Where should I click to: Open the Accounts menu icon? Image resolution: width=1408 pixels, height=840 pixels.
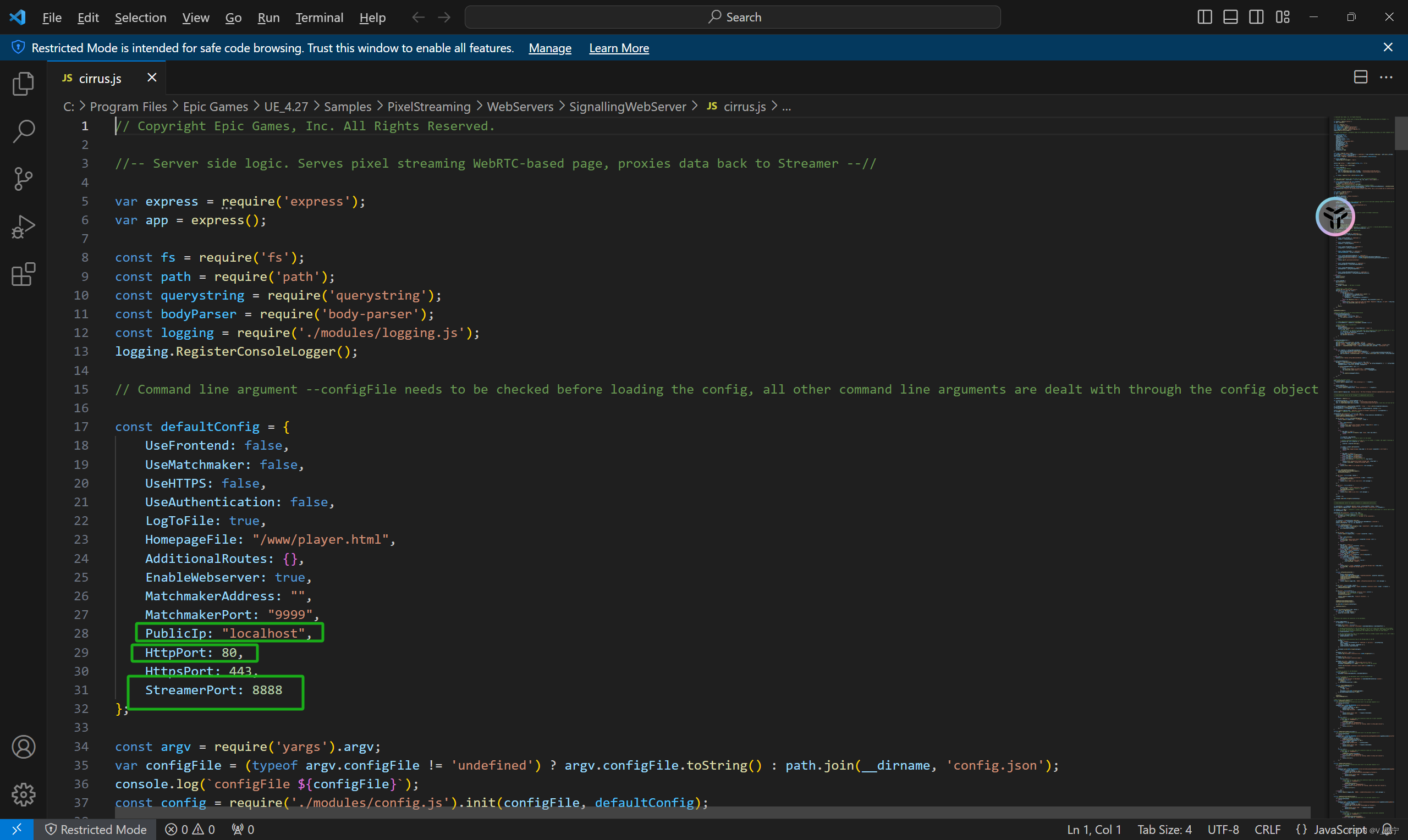(x=23, y=747)
